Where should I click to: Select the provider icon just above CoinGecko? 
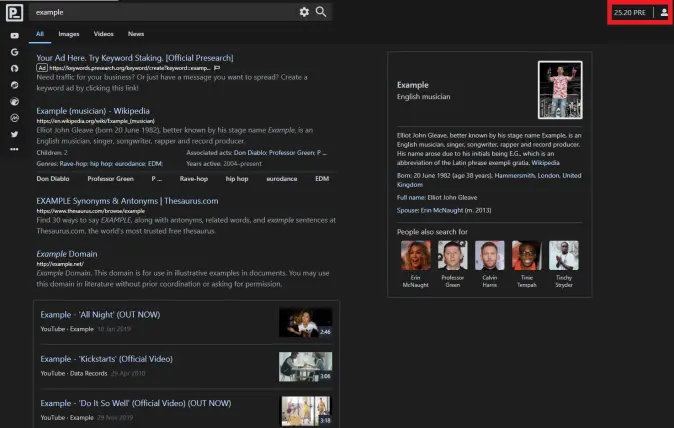pyautogui.click(x=15, y=85)
